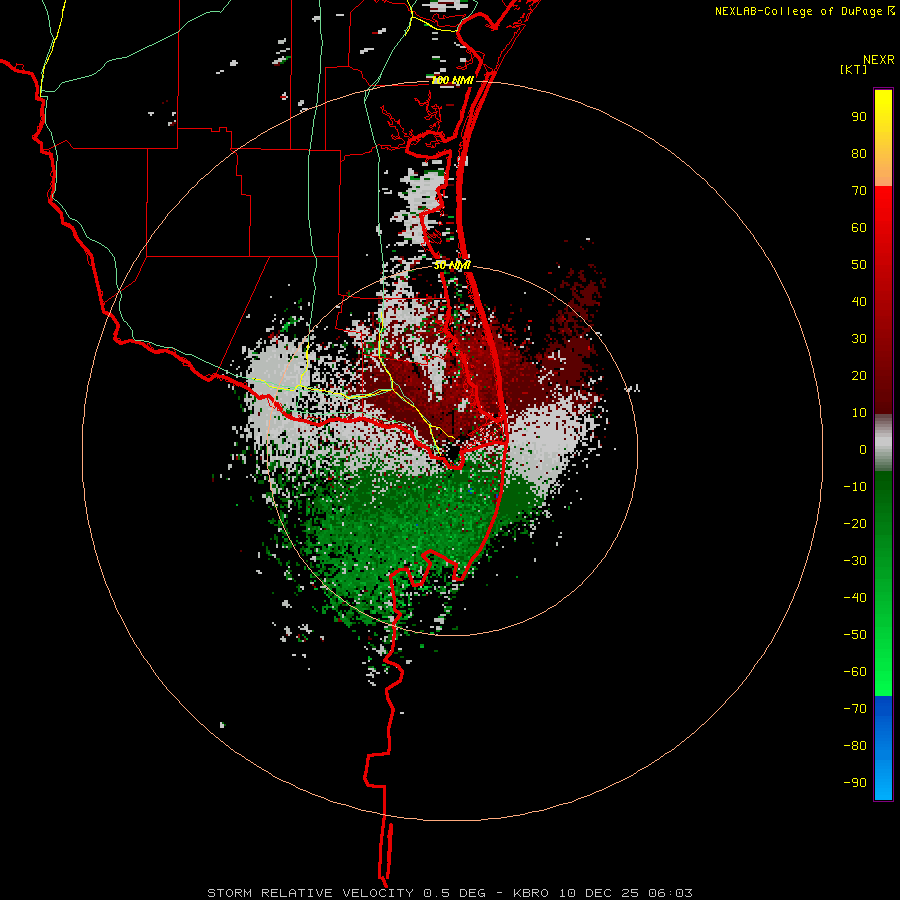The image size is (900, 900).
Task: Click the -90 scale value
Action: pyautogui.click(x=855, y=783)
